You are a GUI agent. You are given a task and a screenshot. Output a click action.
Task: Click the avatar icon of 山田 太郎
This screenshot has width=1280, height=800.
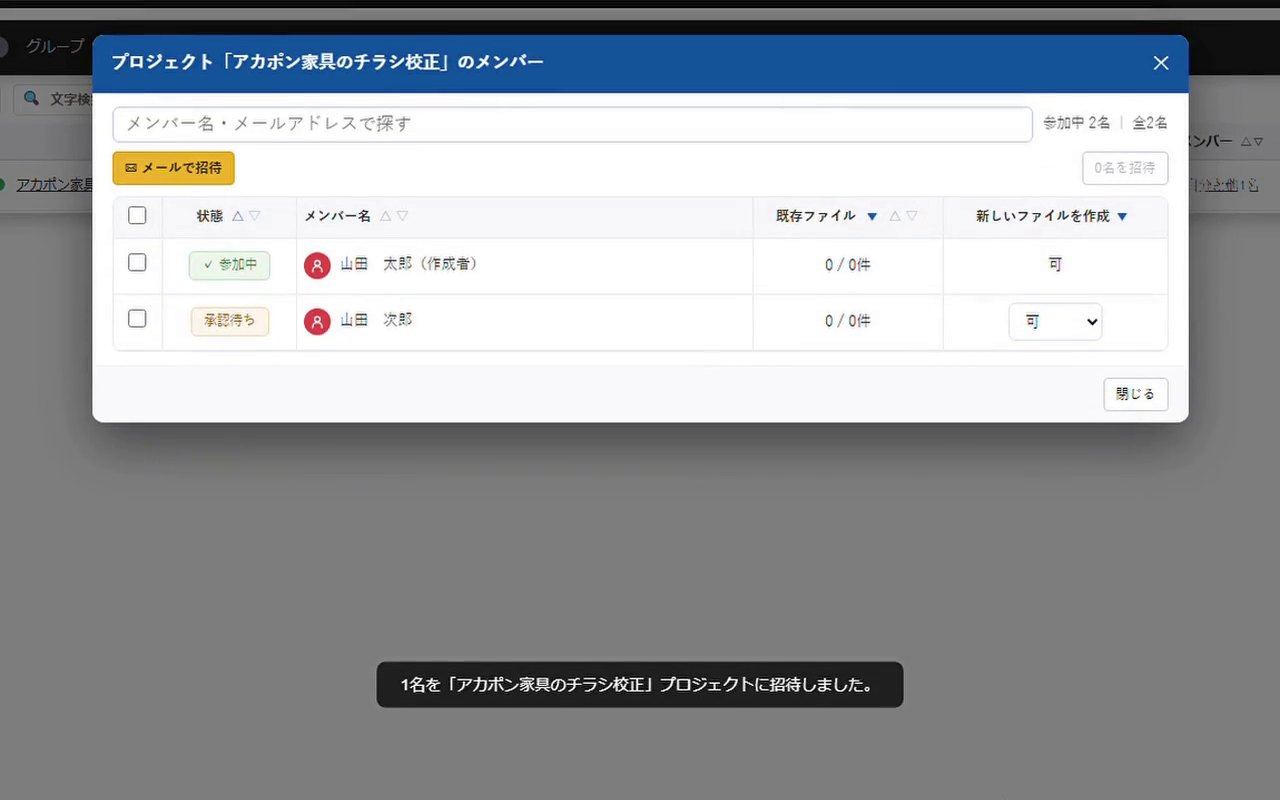pyautogui.click(x=317, y=265)
